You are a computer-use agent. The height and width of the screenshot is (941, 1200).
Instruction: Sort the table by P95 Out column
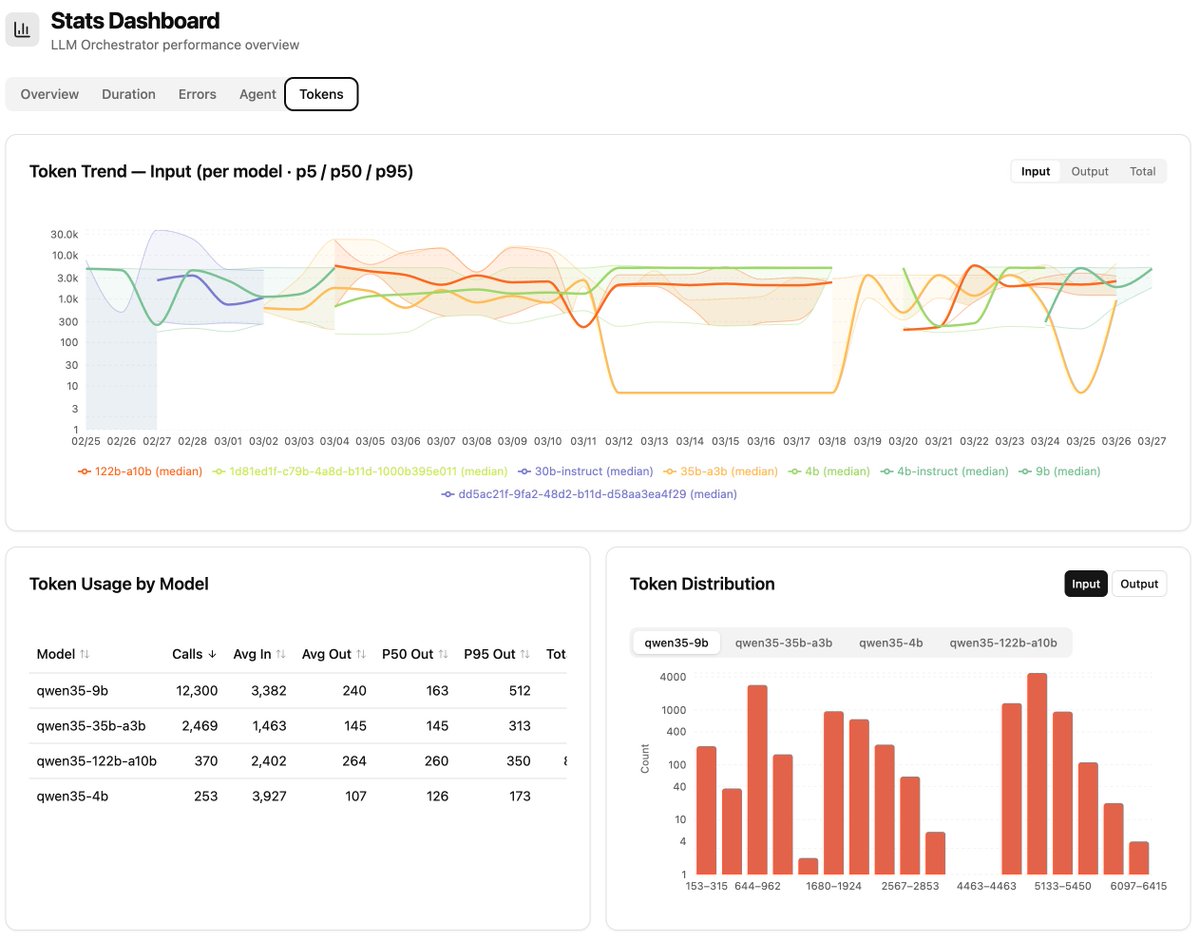pos(497,654)
